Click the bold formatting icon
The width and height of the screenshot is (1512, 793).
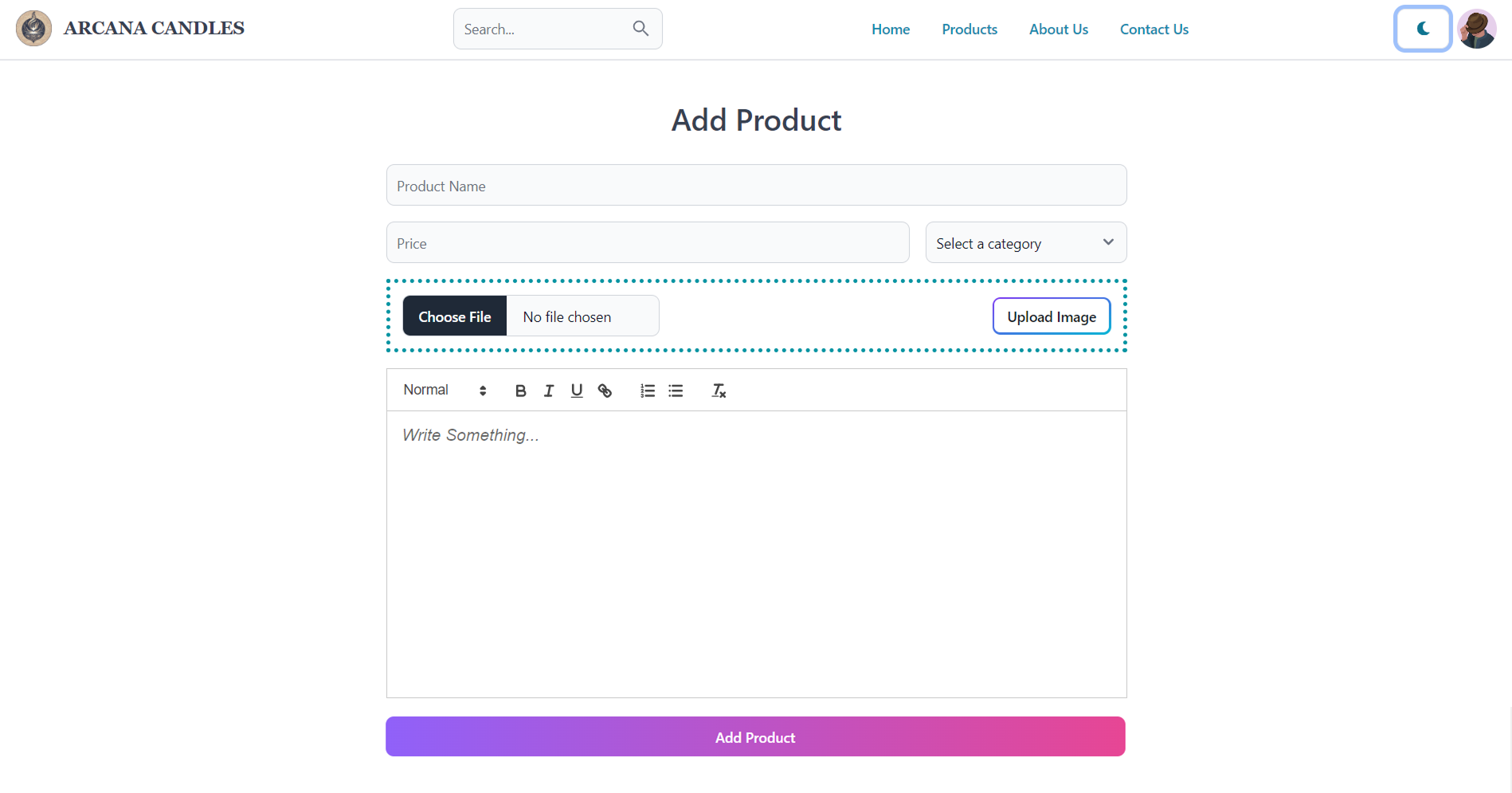point(520,391)
